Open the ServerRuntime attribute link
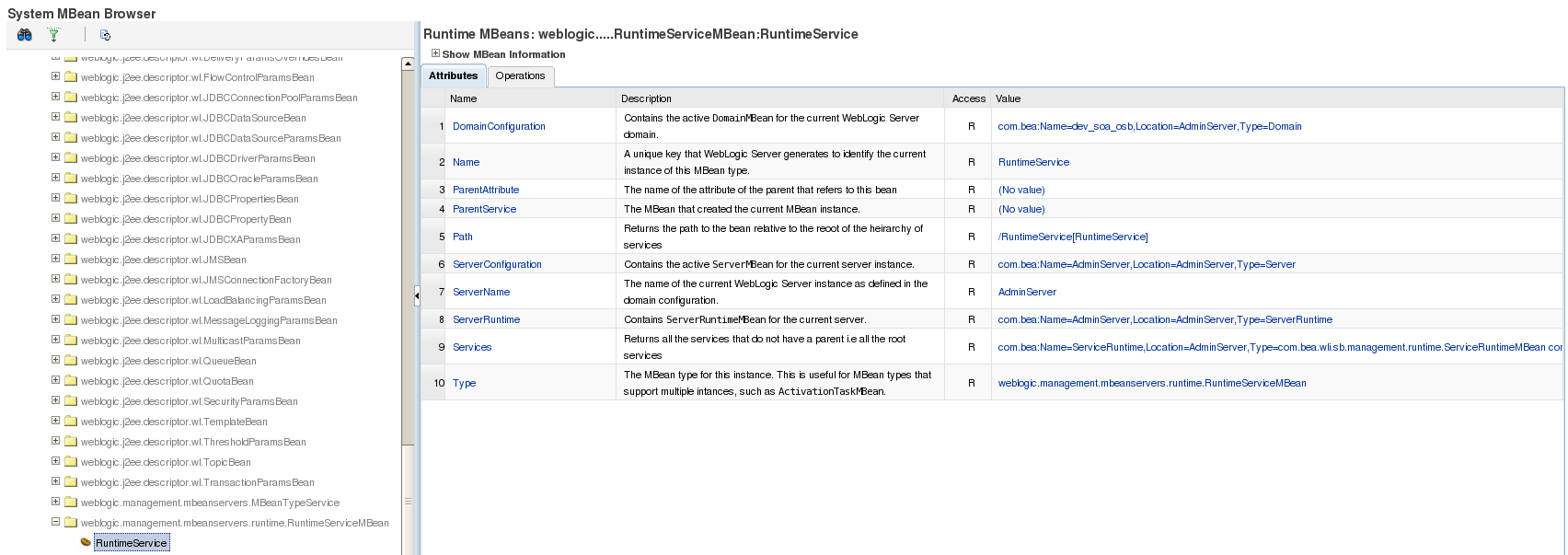This screenshot has height=555, width=1568. click(x=486, y=319)
